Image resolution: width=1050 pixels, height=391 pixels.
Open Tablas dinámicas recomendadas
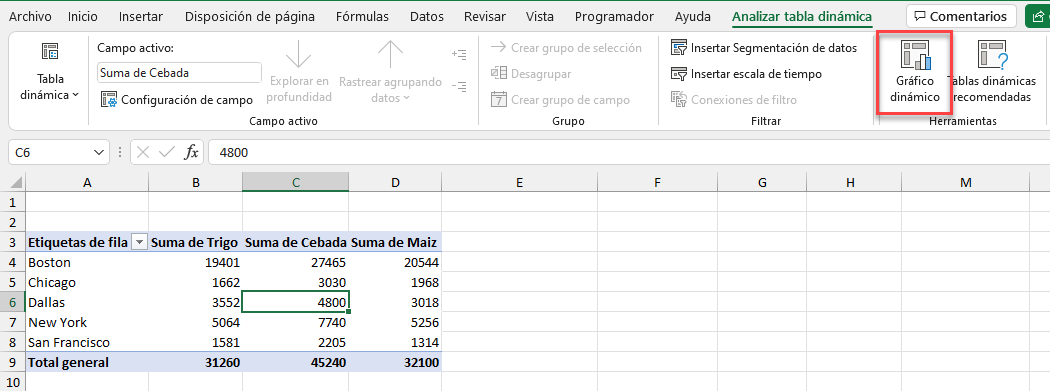point(992,72)
